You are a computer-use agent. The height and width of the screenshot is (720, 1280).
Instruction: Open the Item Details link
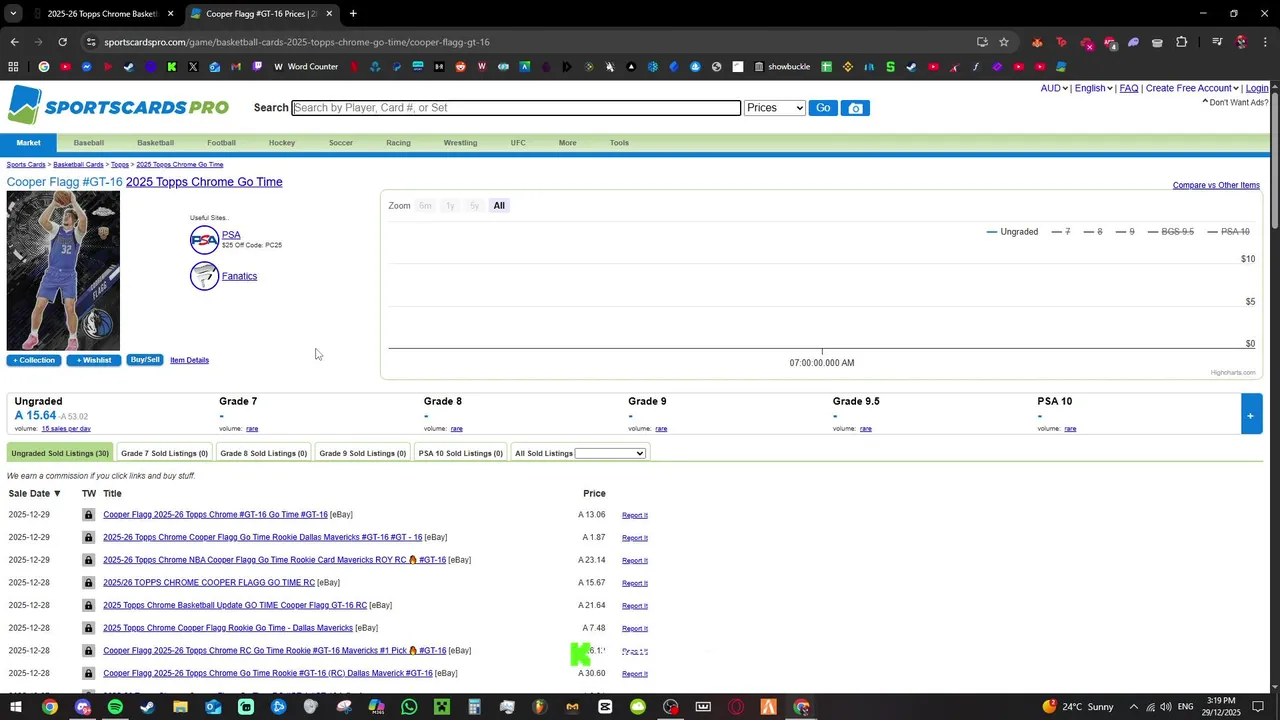pos(189,360)
